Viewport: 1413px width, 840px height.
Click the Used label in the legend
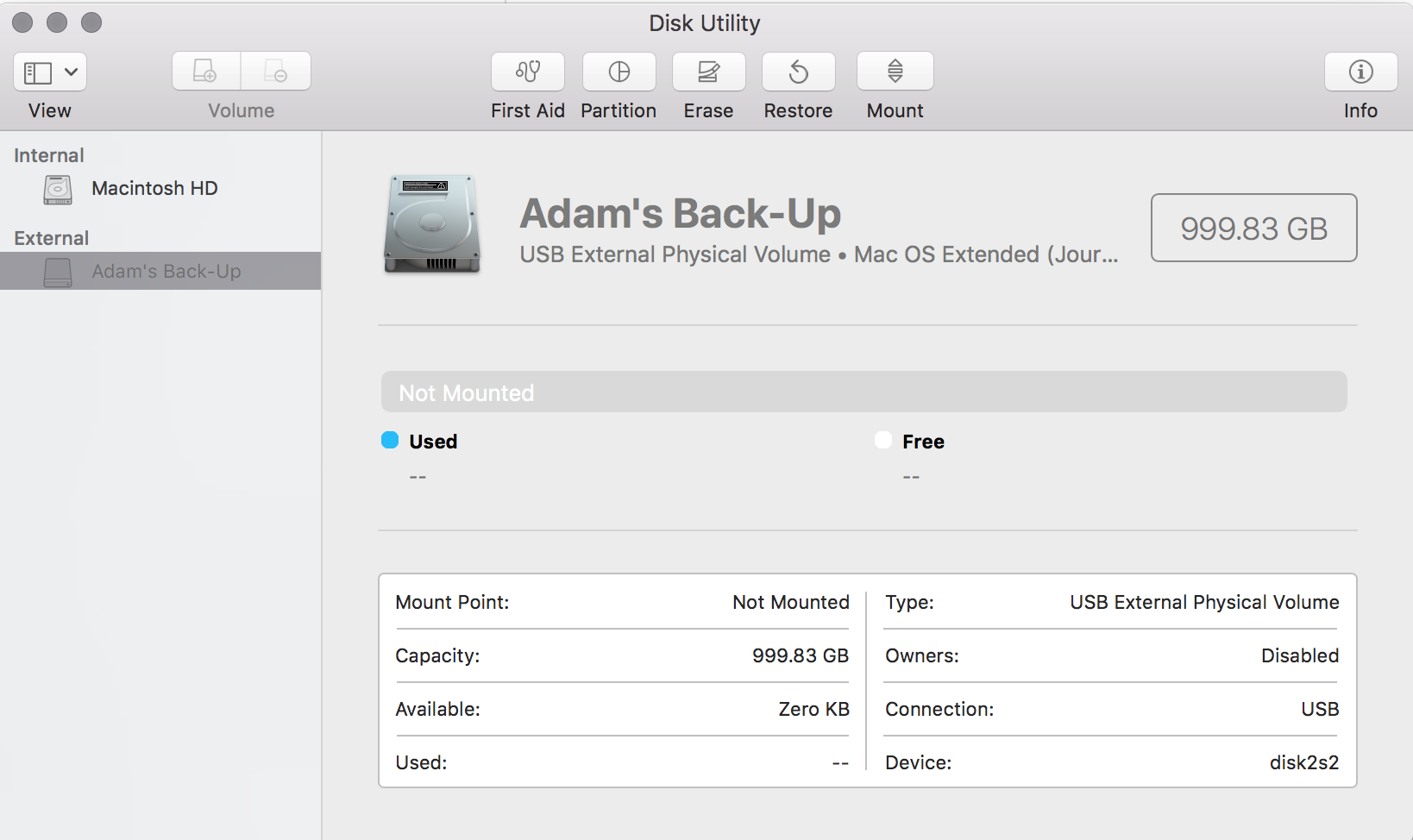pos(433,442)
